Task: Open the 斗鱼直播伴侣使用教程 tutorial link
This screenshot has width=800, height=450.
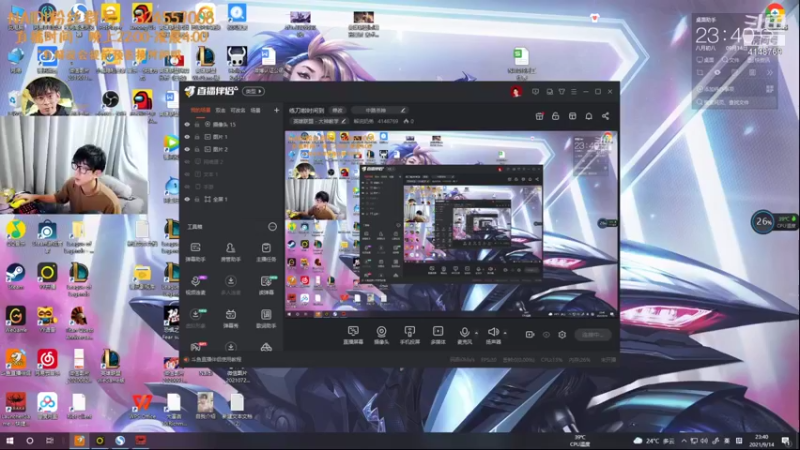Action: coord(217,360)
